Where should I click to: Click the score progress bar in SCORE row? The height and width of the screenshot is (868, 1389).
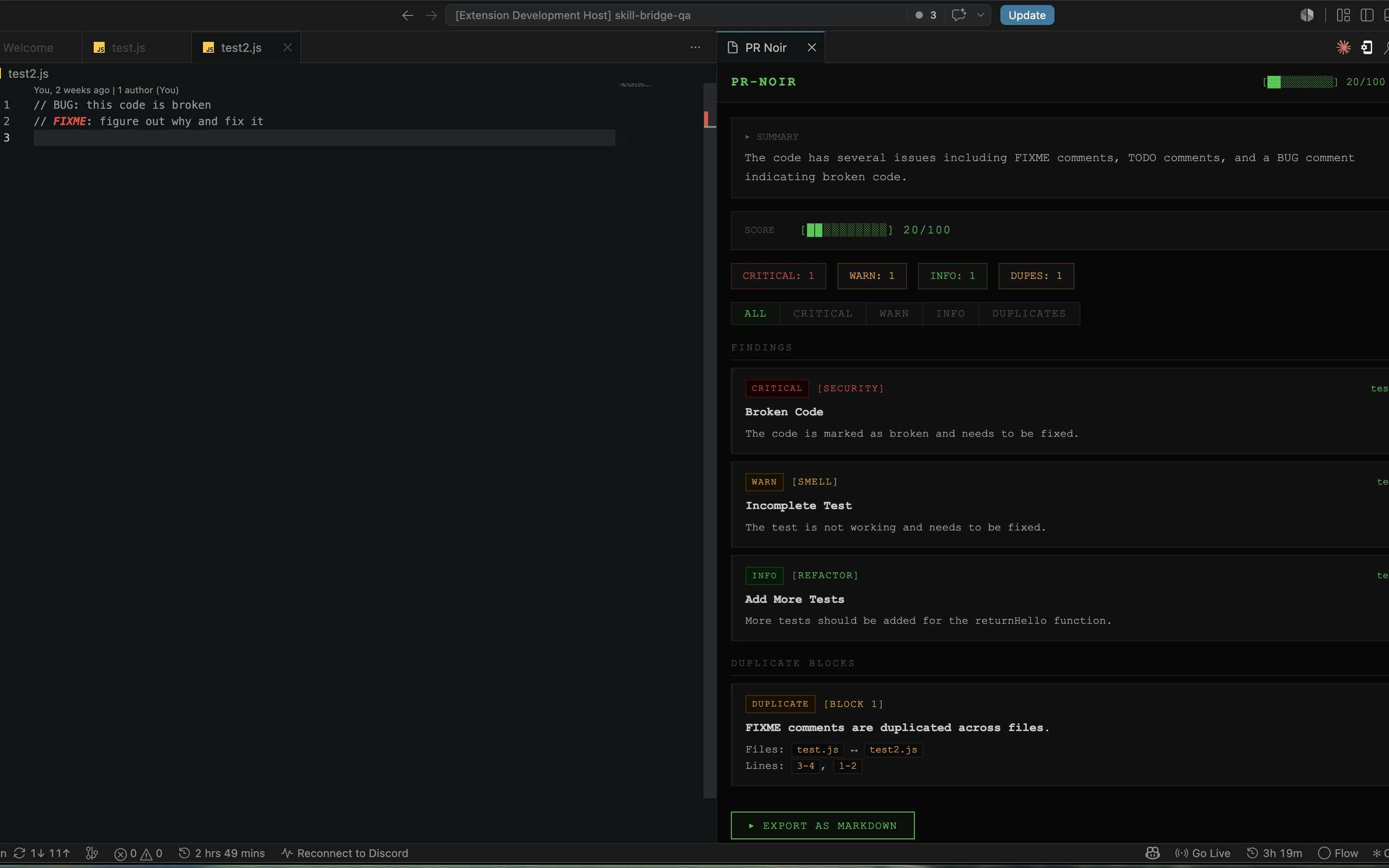(847, 230)
